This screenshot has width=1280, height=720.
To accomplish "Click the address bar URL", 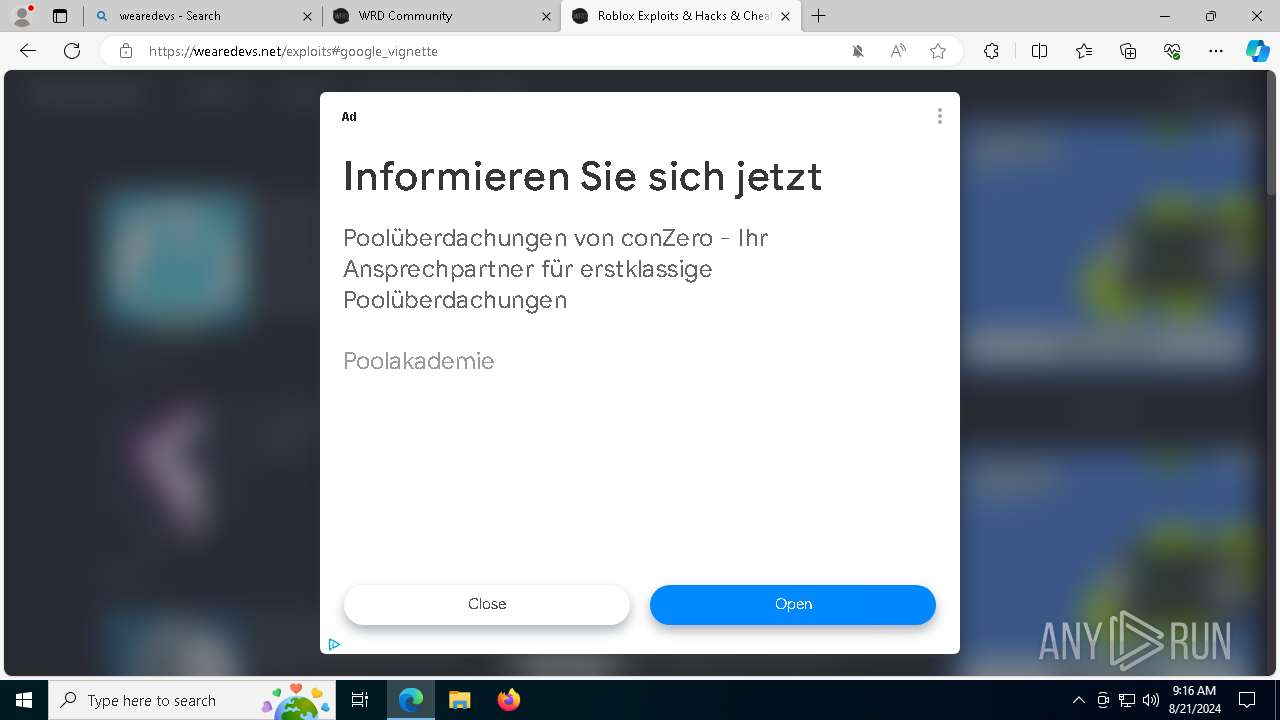I will (293, 51).
